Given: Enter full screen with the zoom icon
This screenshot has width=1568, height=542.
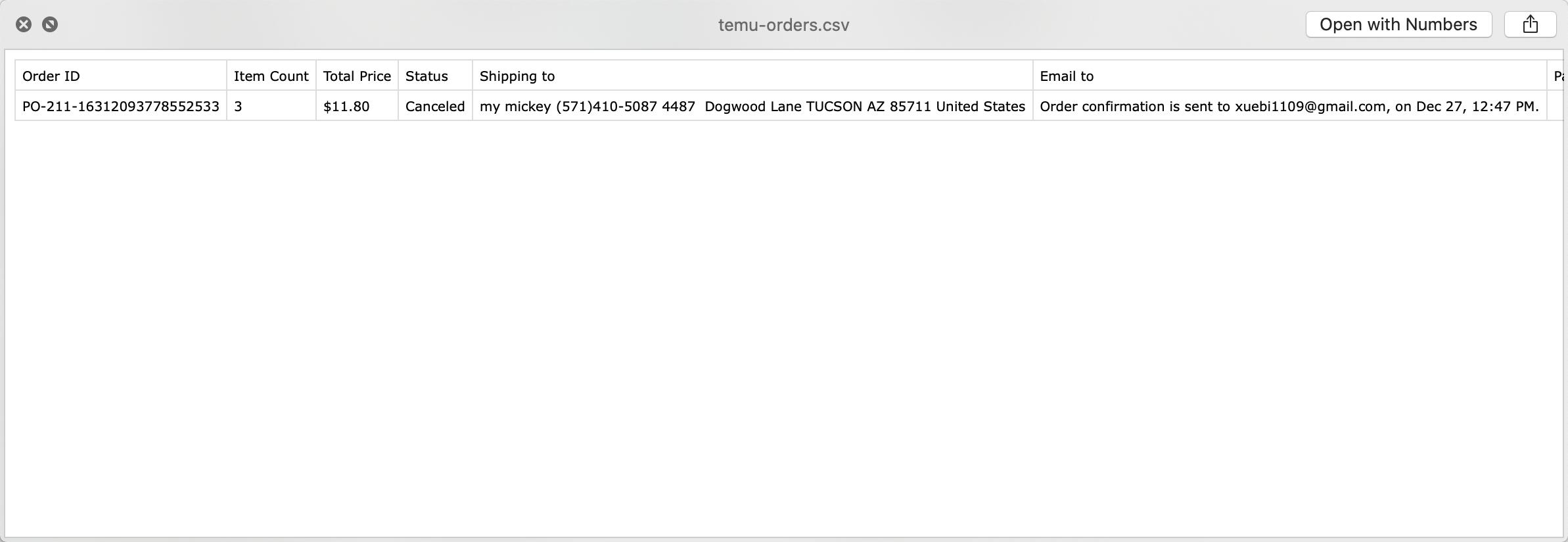Looking at the screenshot, I should point(50,25).
